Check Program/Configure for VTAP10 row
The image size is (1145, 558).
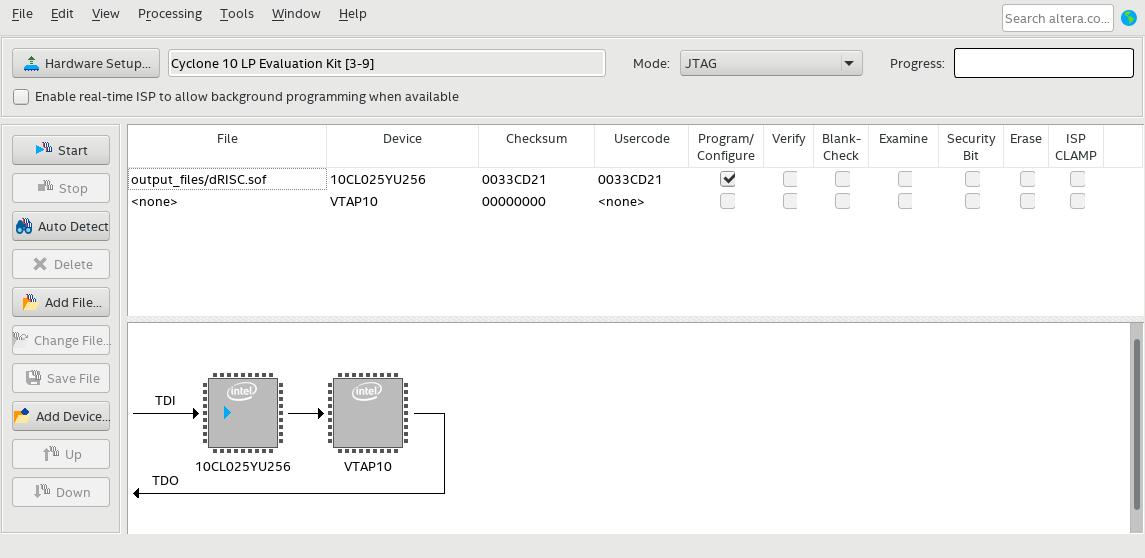click(x=727, y=201)
